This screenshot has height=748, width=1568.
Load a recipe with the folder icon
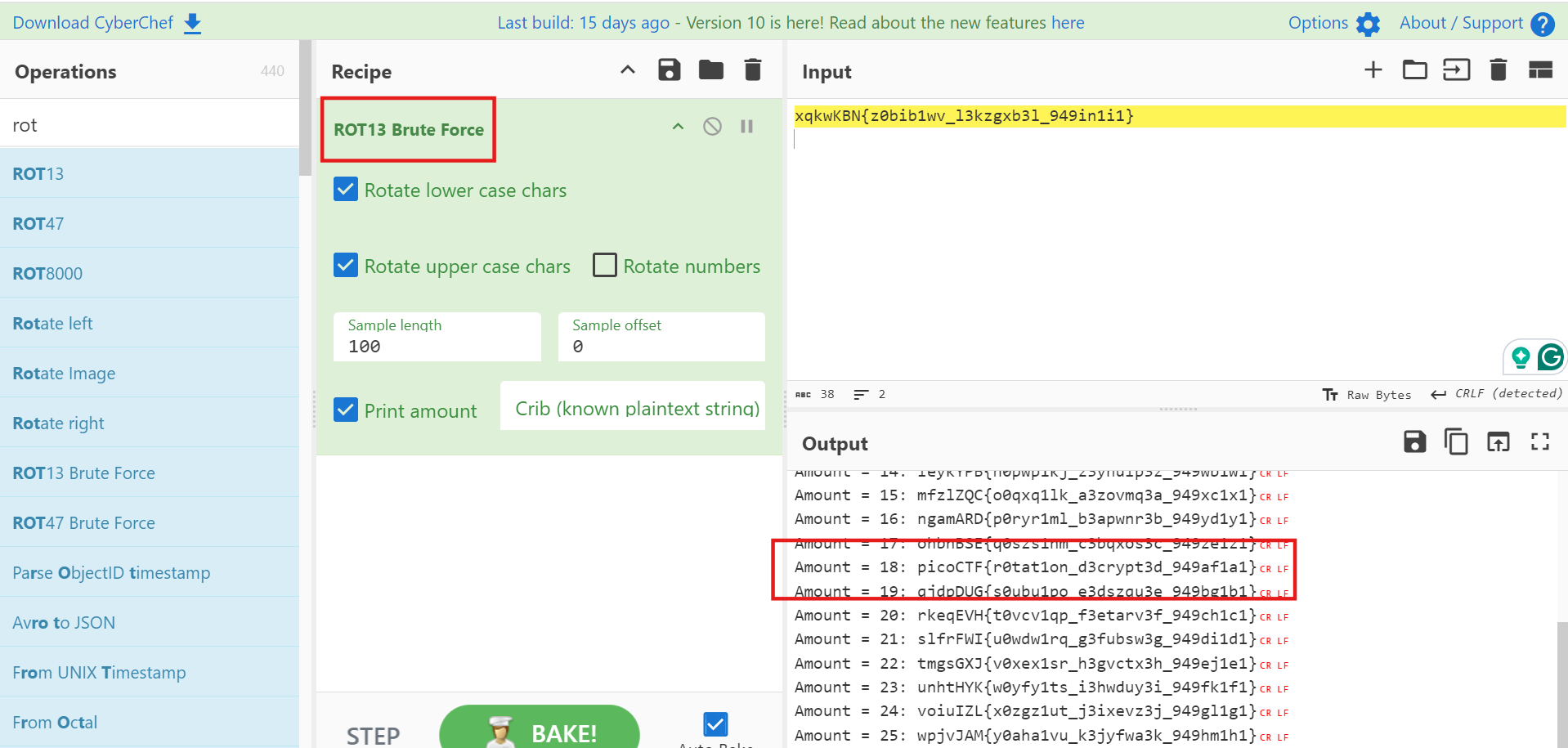click(x=711, y=70)
